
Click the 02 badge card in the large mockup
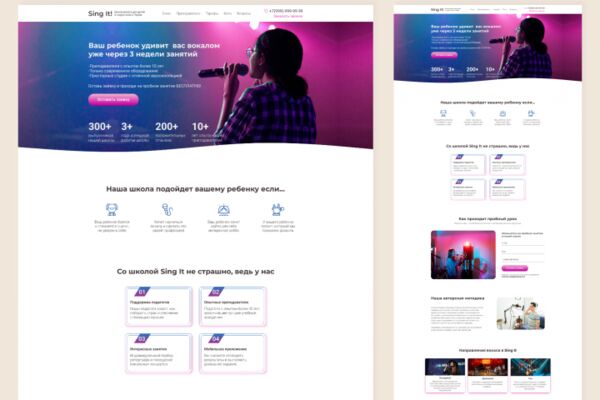(233, 307)
